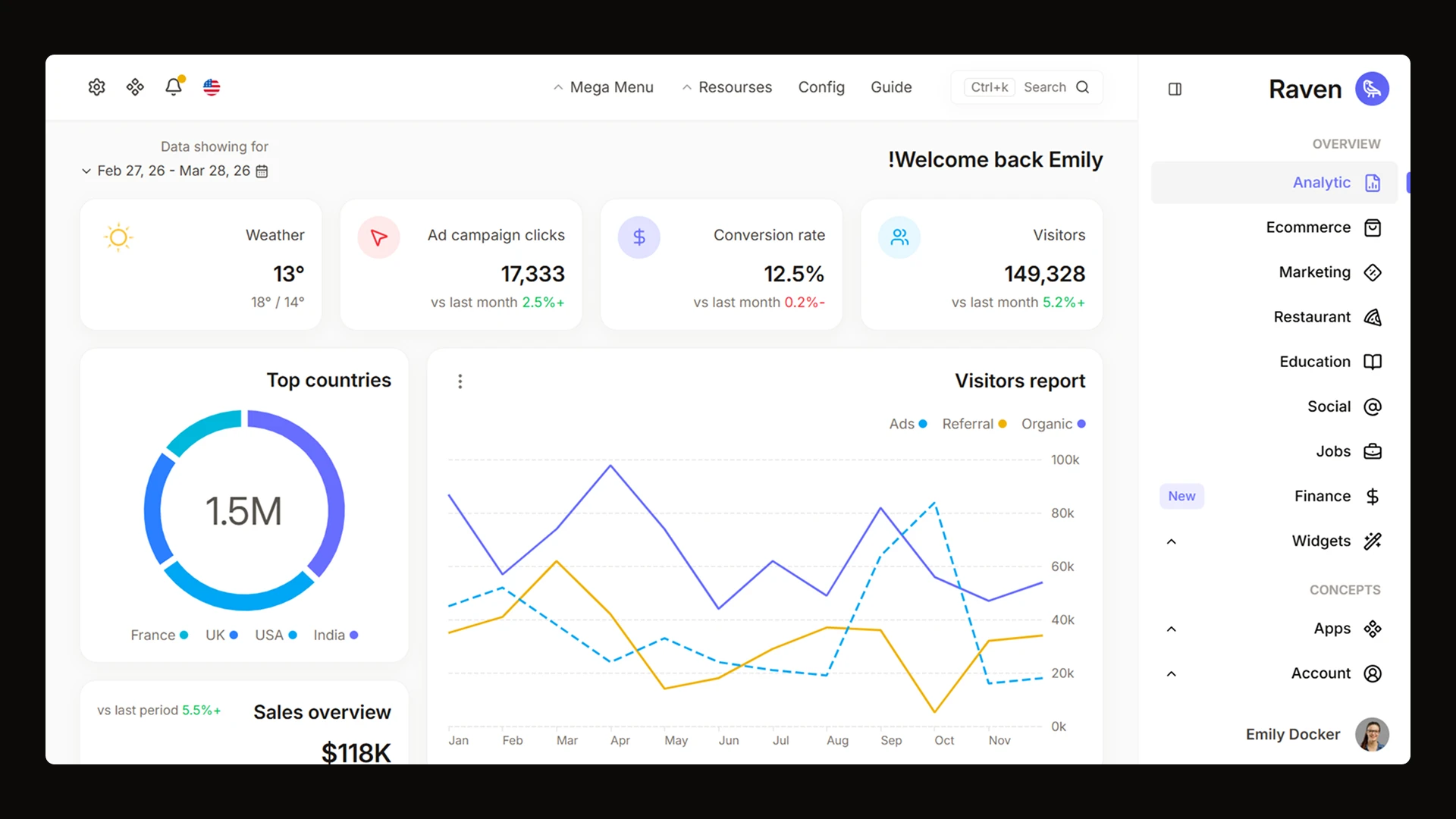This screenshot has height=819, width=1456.
Task: Toggle USA in Top countries legend
Action: pos(276,635)
